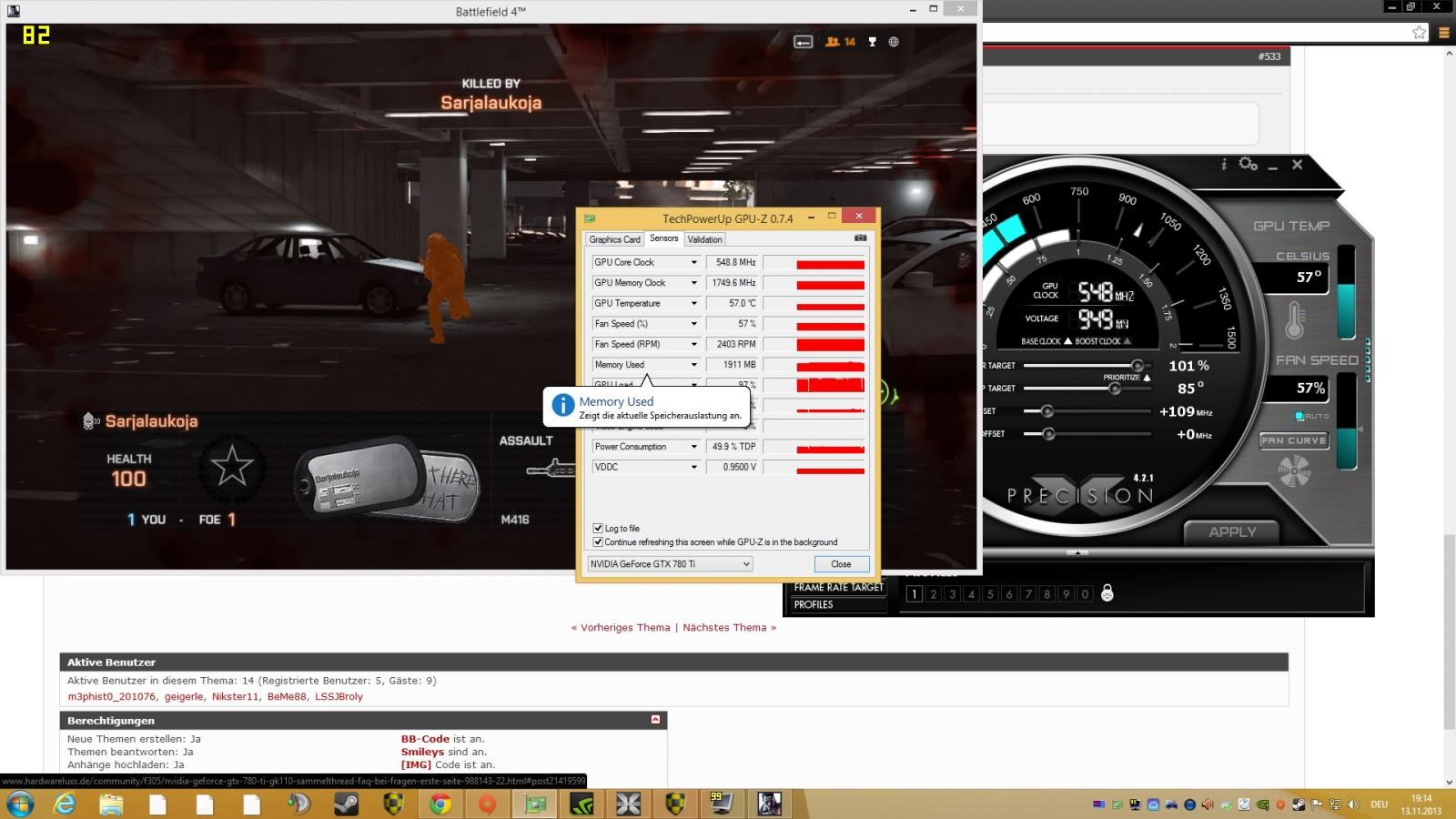1456x819 pixels.
Task: Open the Memory Used sensor dropdown
Action: (x=693, y=365)
